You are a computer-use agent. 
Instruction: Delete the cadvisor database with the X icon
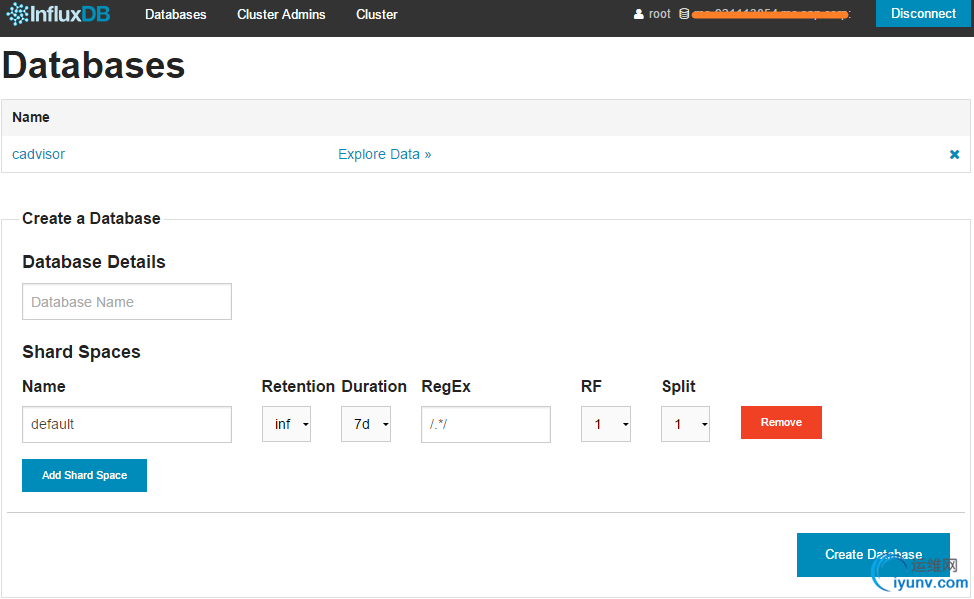coord(954,154)
